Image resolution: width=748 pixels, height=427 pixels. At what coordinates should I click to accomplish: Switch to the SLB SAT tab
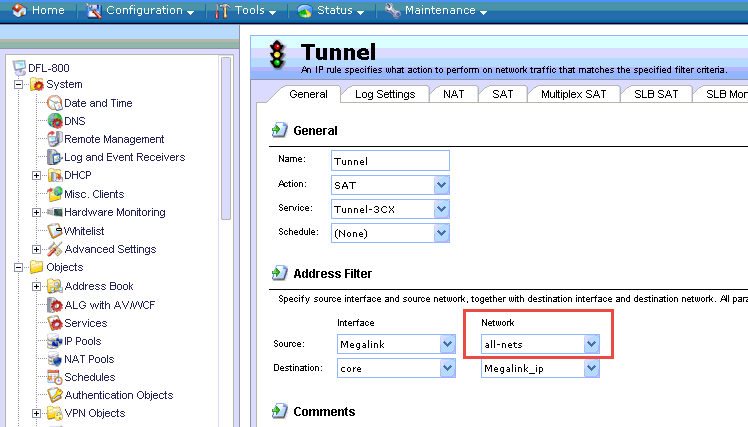click(656, 94)
